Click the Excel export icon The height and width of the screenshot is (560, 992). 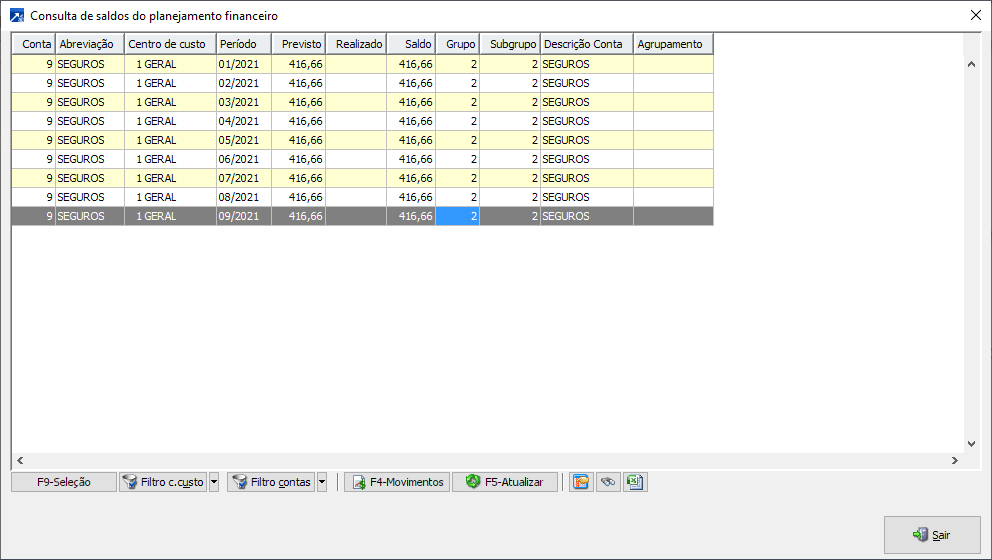[634, 482]
